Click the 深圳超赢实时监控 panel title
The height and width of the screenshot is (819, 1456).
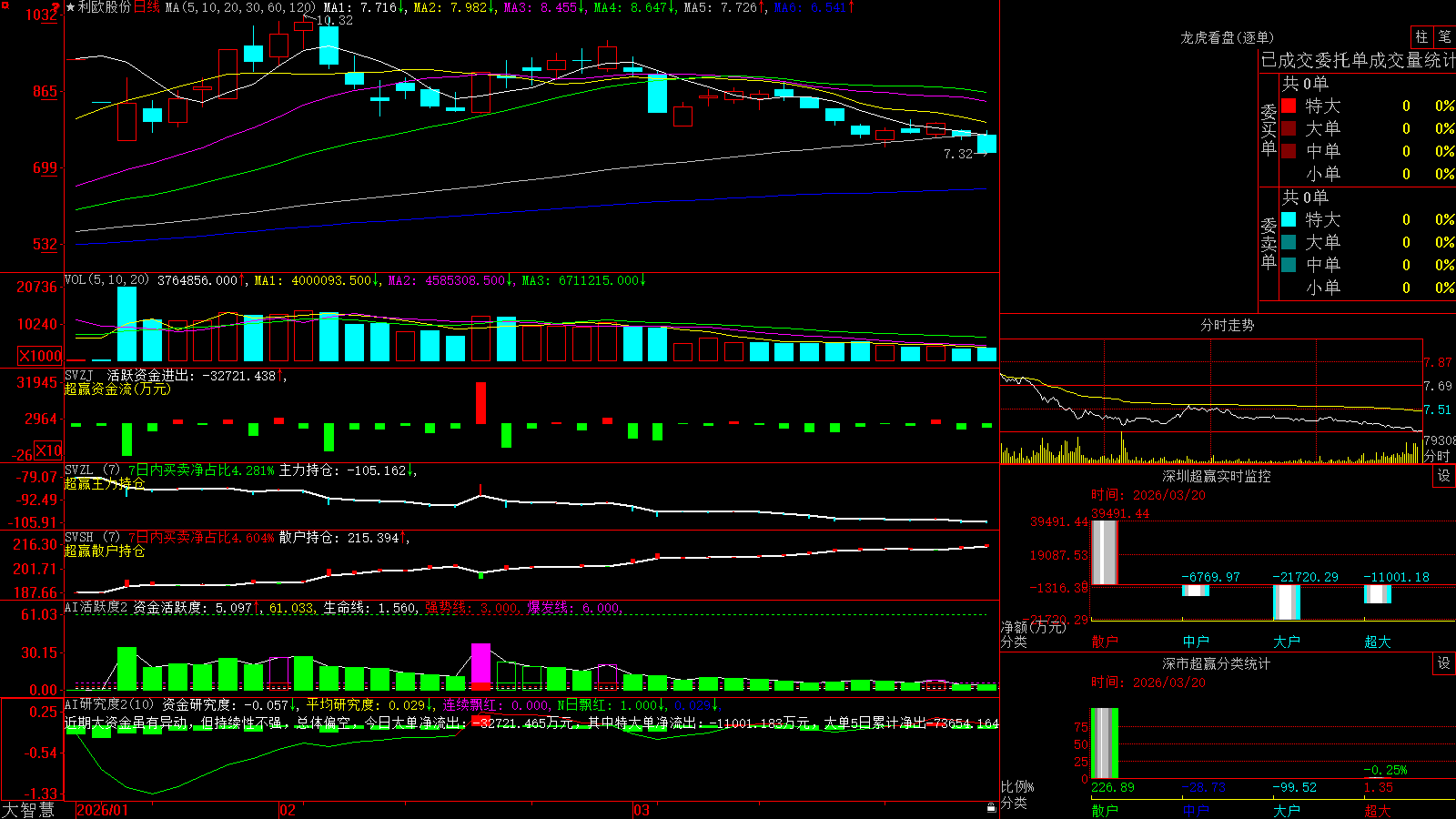(1216, 476)
